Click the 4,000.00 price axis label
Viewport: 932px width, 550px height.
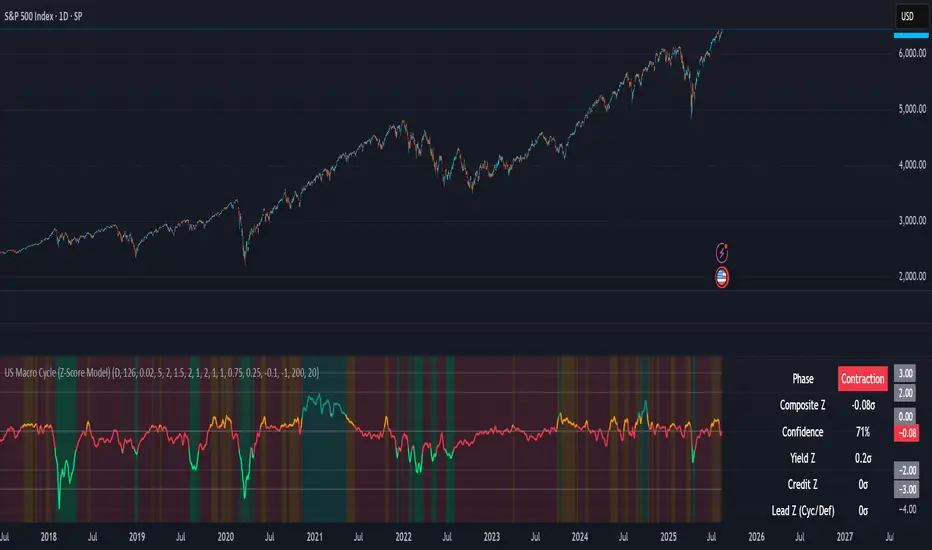coord(912,165)
